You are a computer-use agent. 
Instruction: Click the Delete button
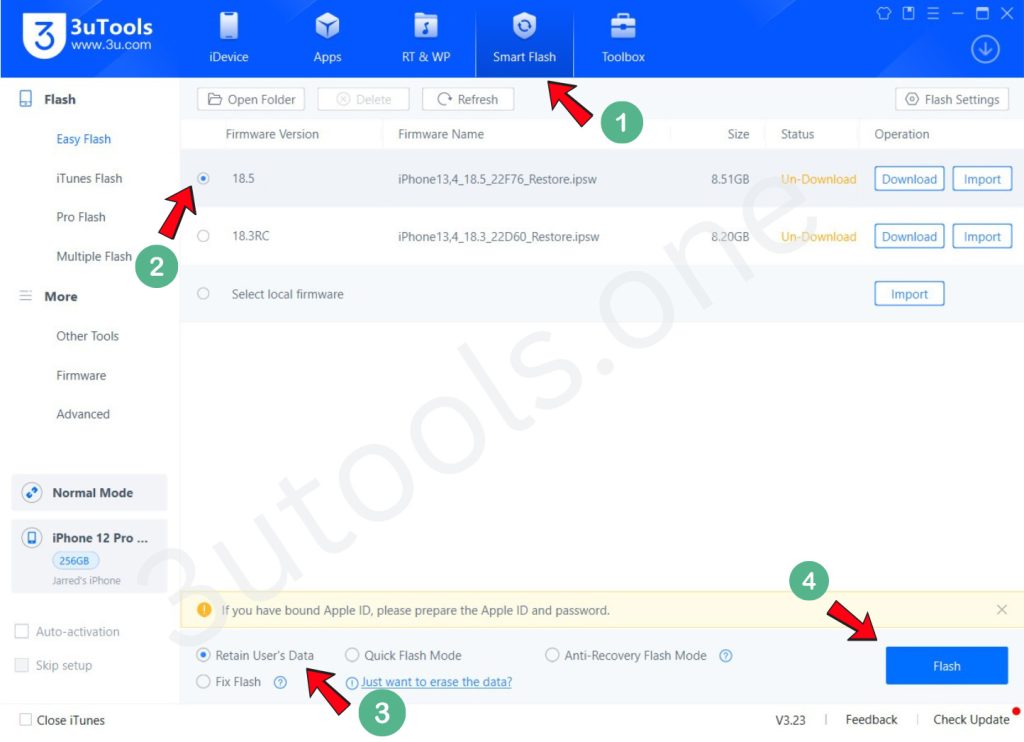[x=364, y=99]
